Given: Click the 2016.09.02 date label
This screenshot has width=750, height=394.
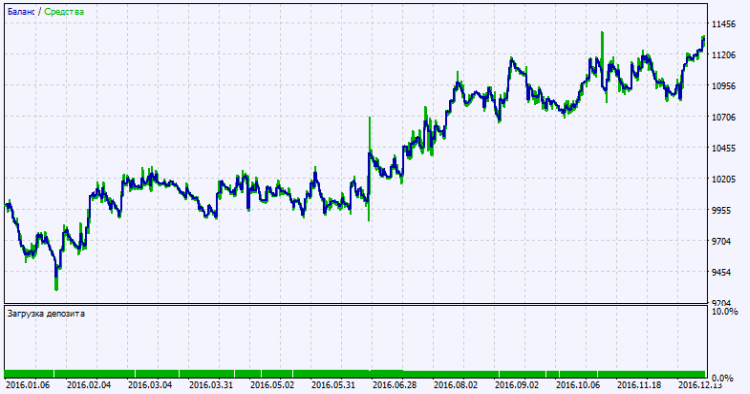Looking at the screenshot, I should (517, 385).
